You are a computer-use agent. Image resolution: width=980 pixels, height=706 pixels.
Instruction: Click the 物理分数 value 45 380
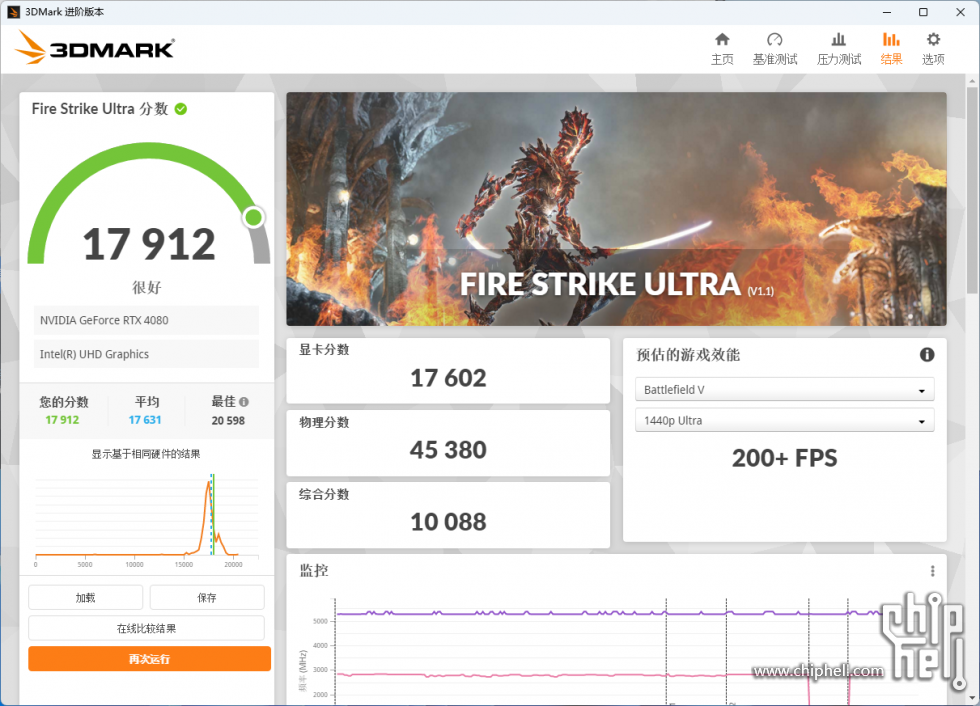tap(448, 450)
